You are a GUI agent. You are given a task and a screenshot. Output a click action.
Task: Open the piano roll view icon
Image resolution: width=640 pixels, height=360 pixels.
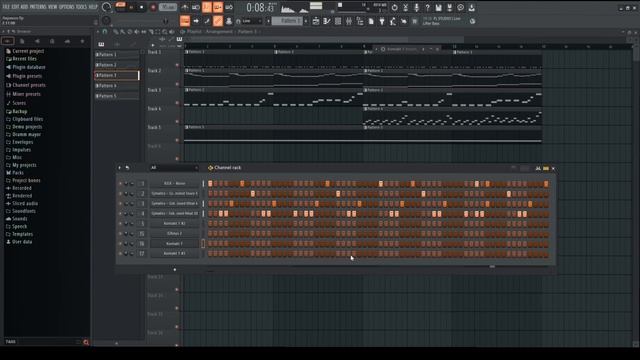click(x=327, y=21)
